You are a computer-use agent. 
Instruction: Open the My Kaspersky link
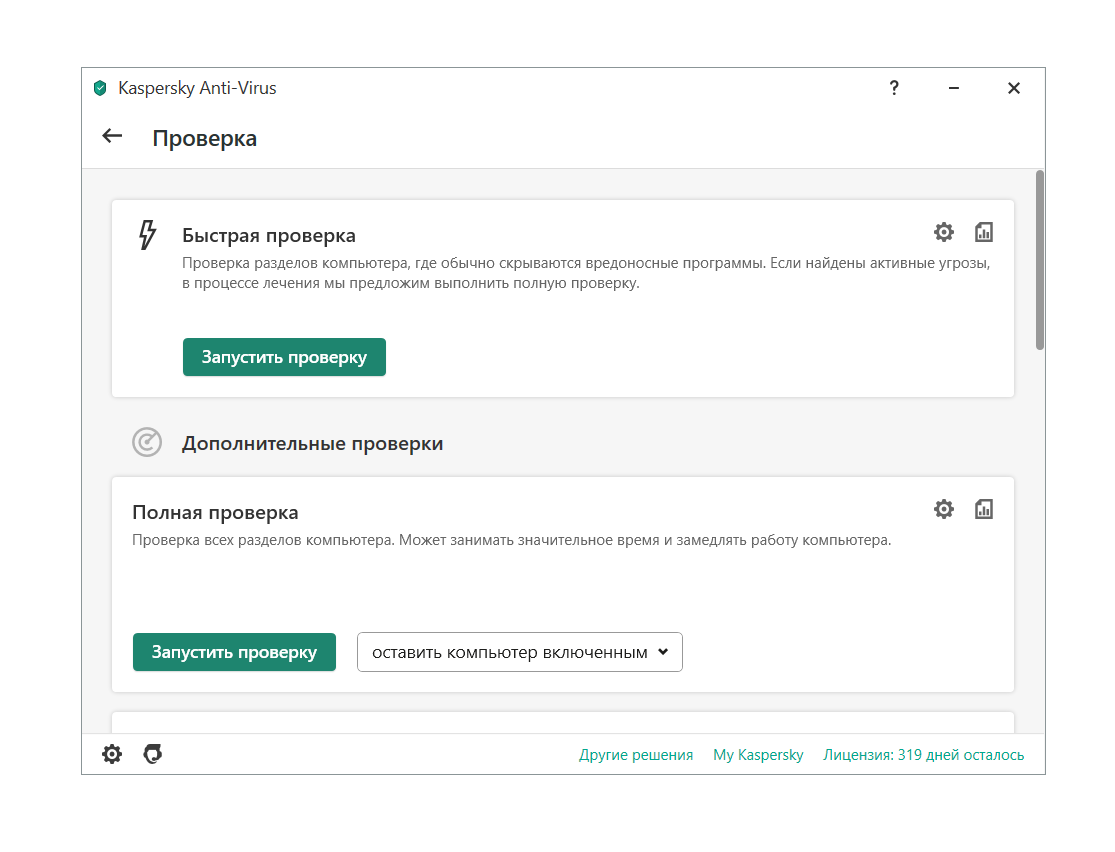pos(758,755)
